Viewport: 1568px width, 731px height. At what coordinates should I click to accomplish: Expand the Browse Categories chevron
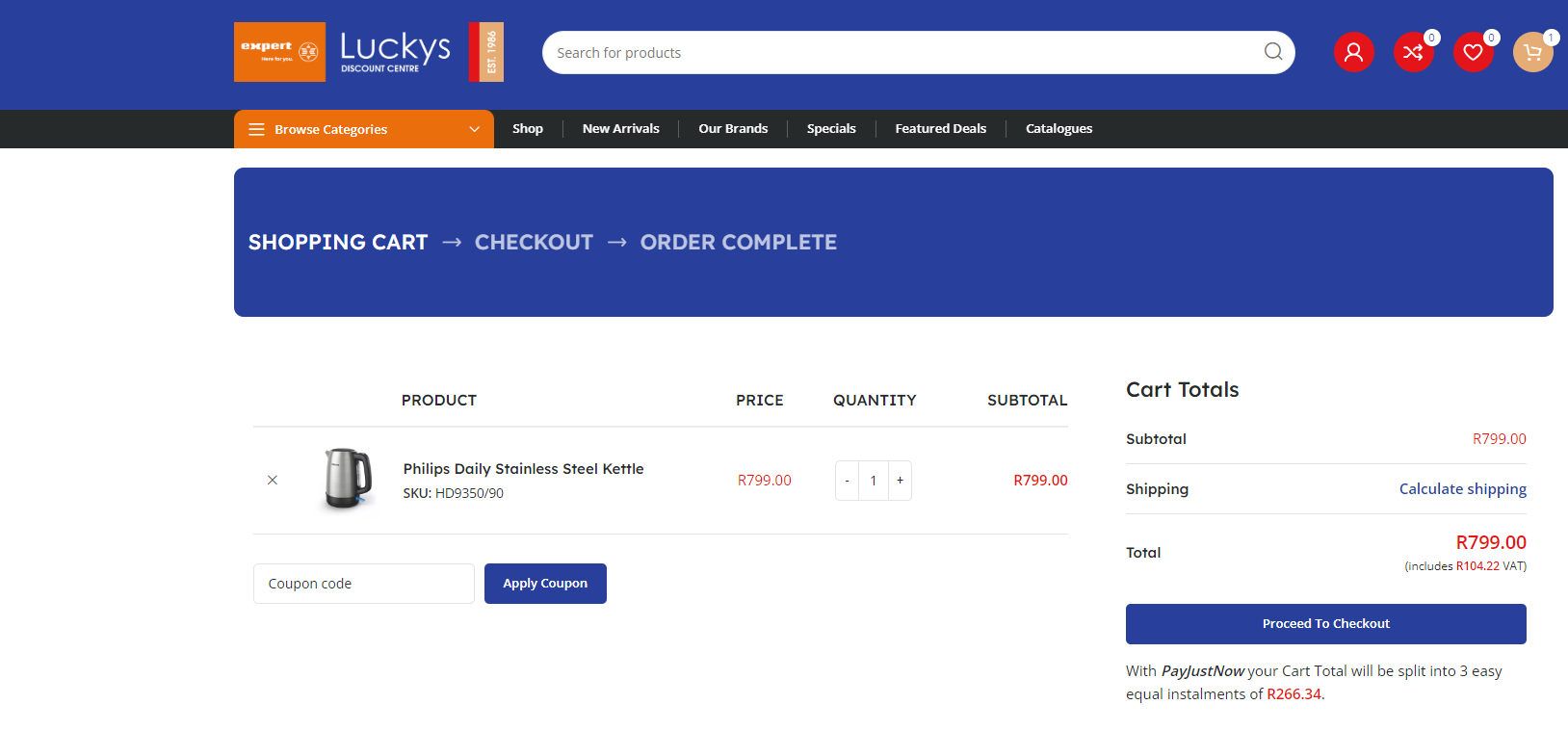(x=474, y=129)
